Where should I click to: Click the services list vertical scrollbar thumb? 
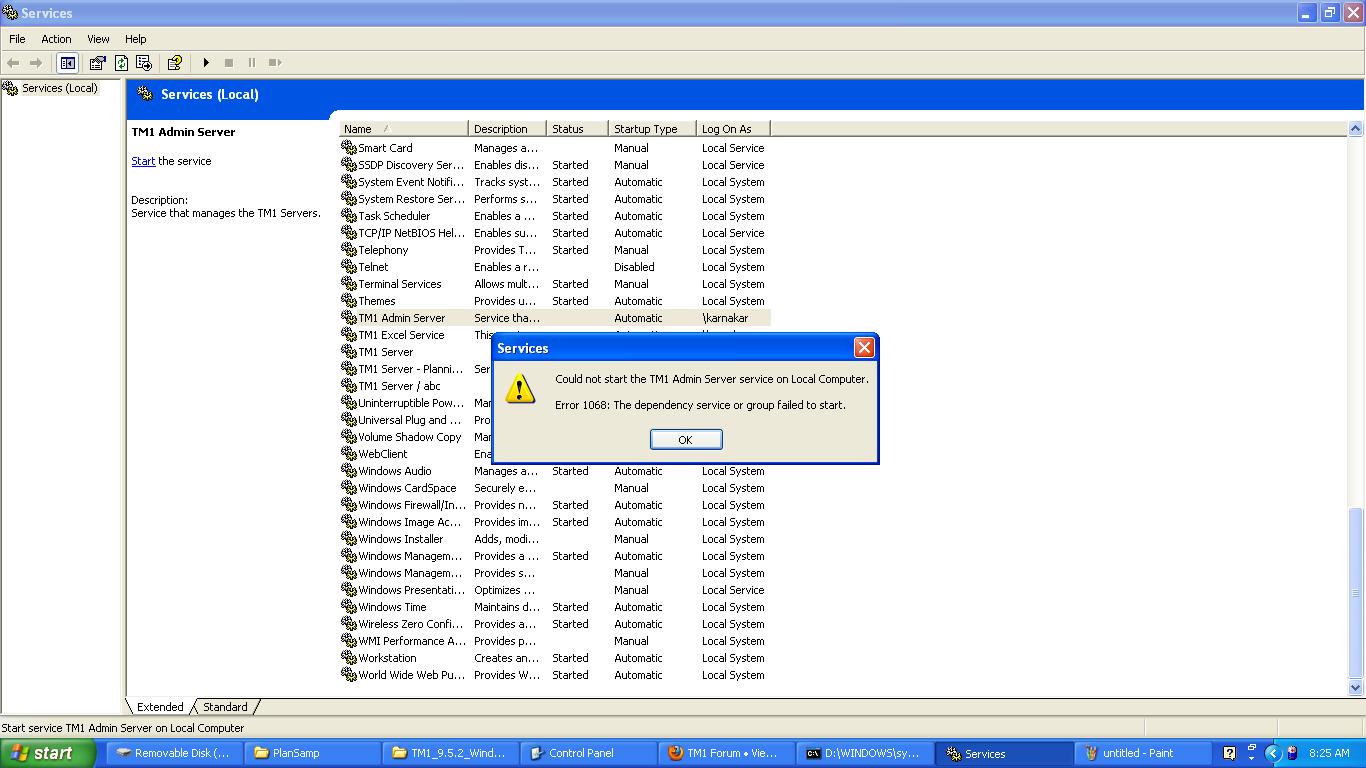tap(1356, 592)
